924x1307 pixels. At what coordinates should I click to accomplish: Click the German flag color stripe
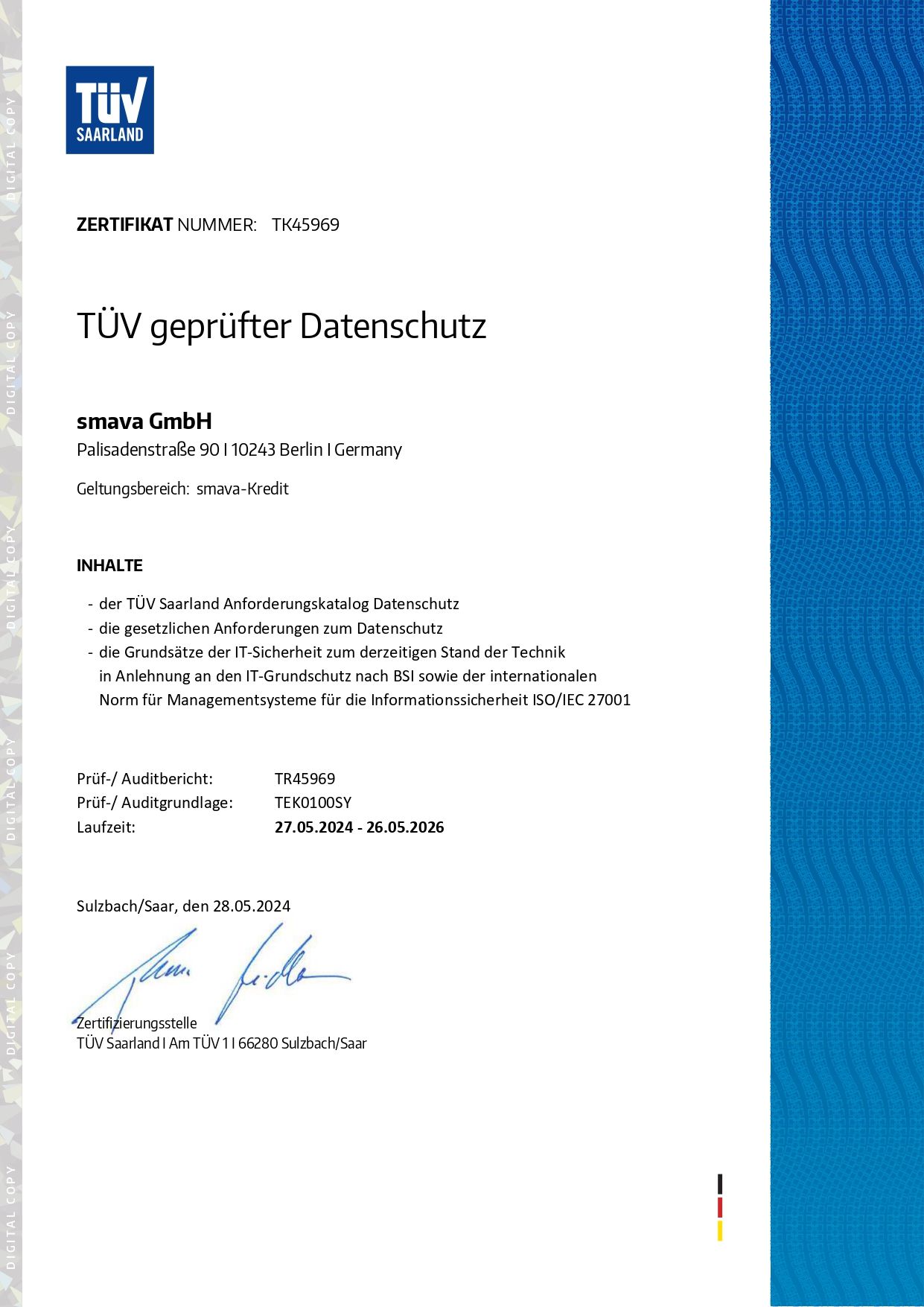[720, 1207]
